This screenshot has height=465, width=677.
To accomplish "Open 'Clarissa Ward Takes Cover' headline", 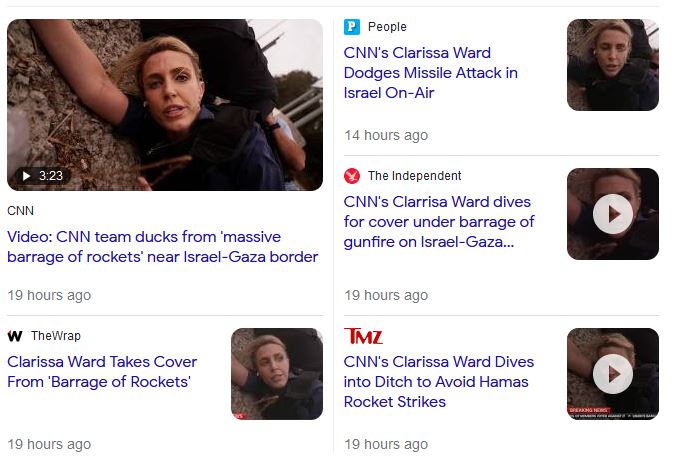I will pyautogui.click(x=102, y=372).
